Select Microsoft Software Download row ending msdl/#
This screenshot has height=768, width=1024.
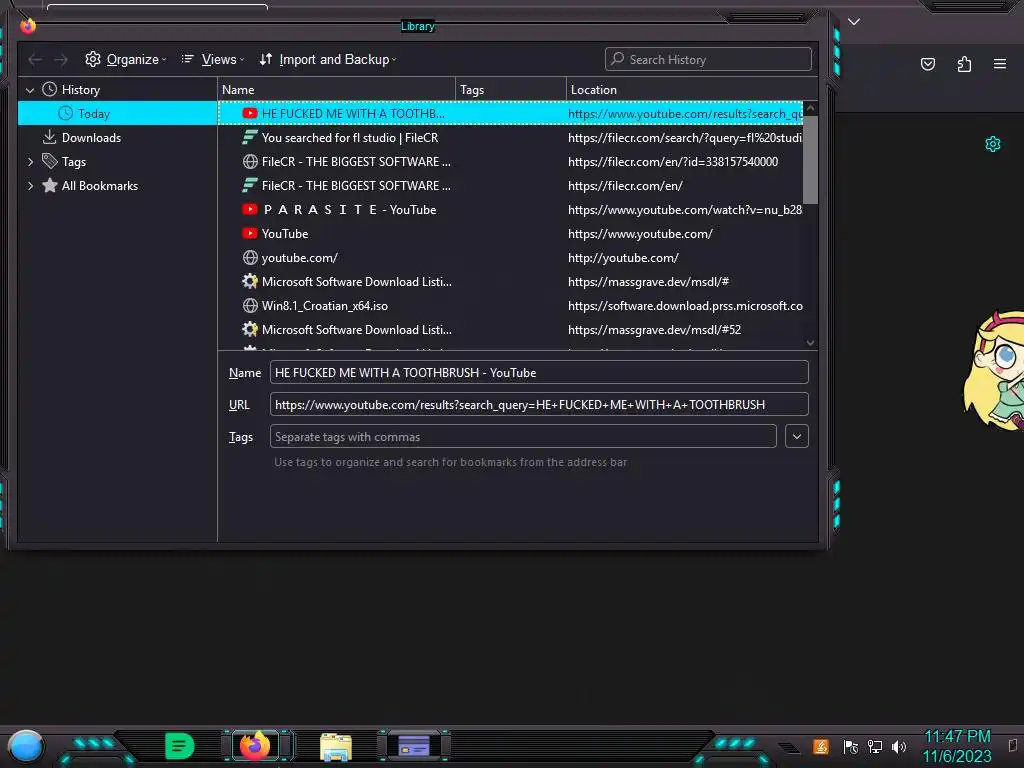[511, 281]
